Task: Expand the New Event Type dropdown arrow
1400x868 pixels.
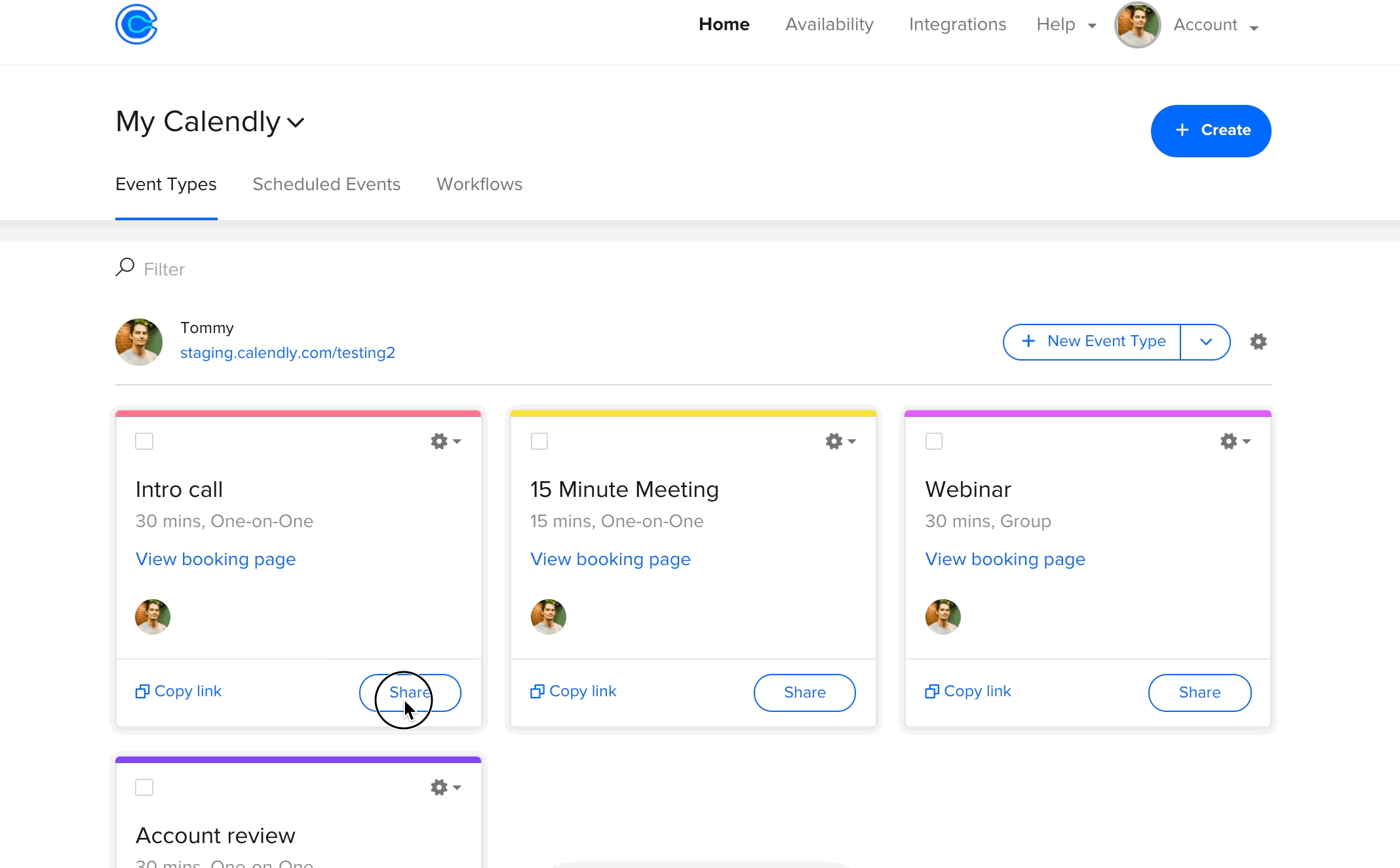Action: [1206, 341]
